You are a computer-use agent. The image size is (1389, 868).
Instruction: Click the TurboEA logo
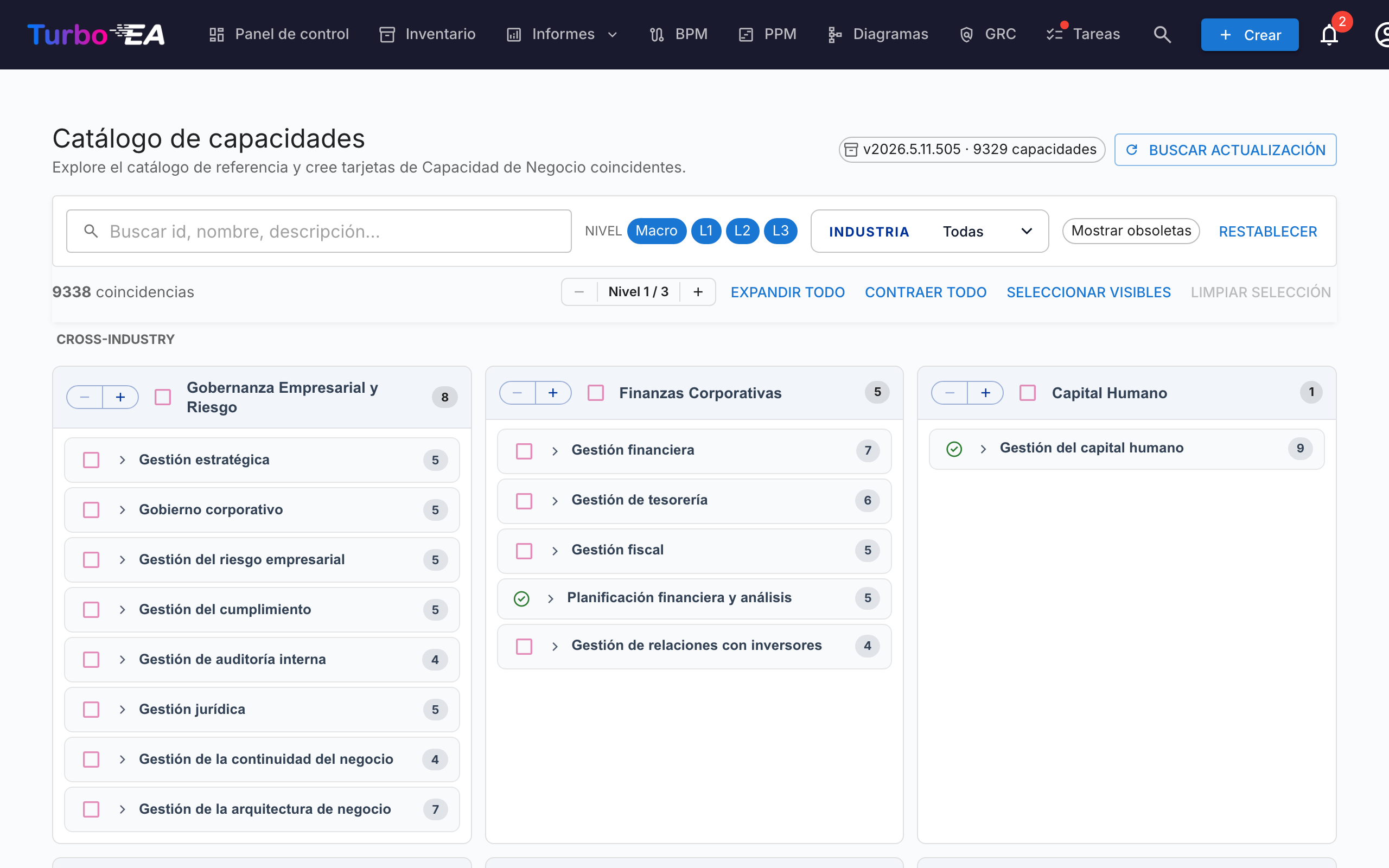[97, 34]
